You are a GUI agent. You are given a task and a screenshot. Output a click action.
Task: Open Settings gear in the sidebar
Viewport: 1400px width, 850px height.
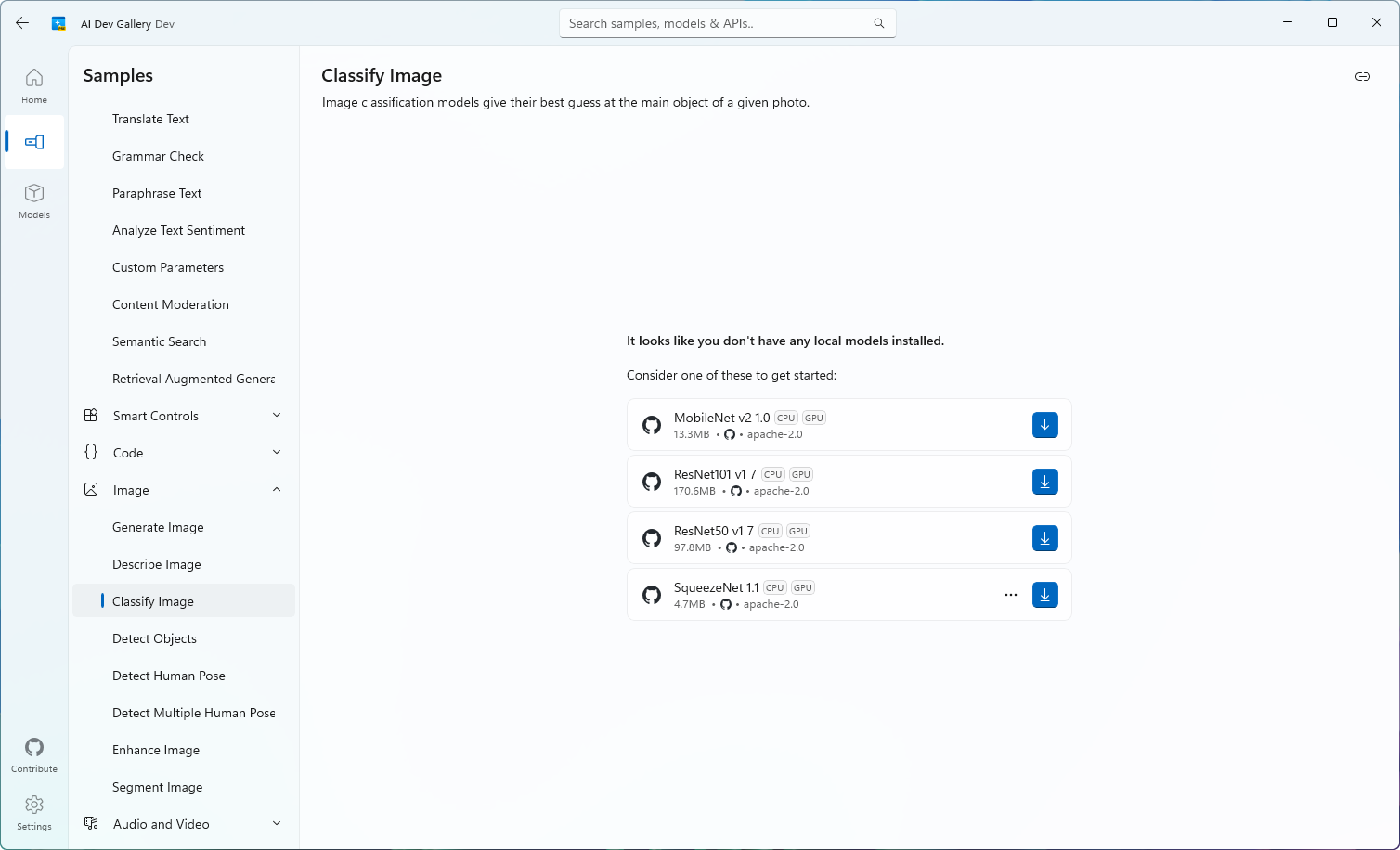[34, 812]
